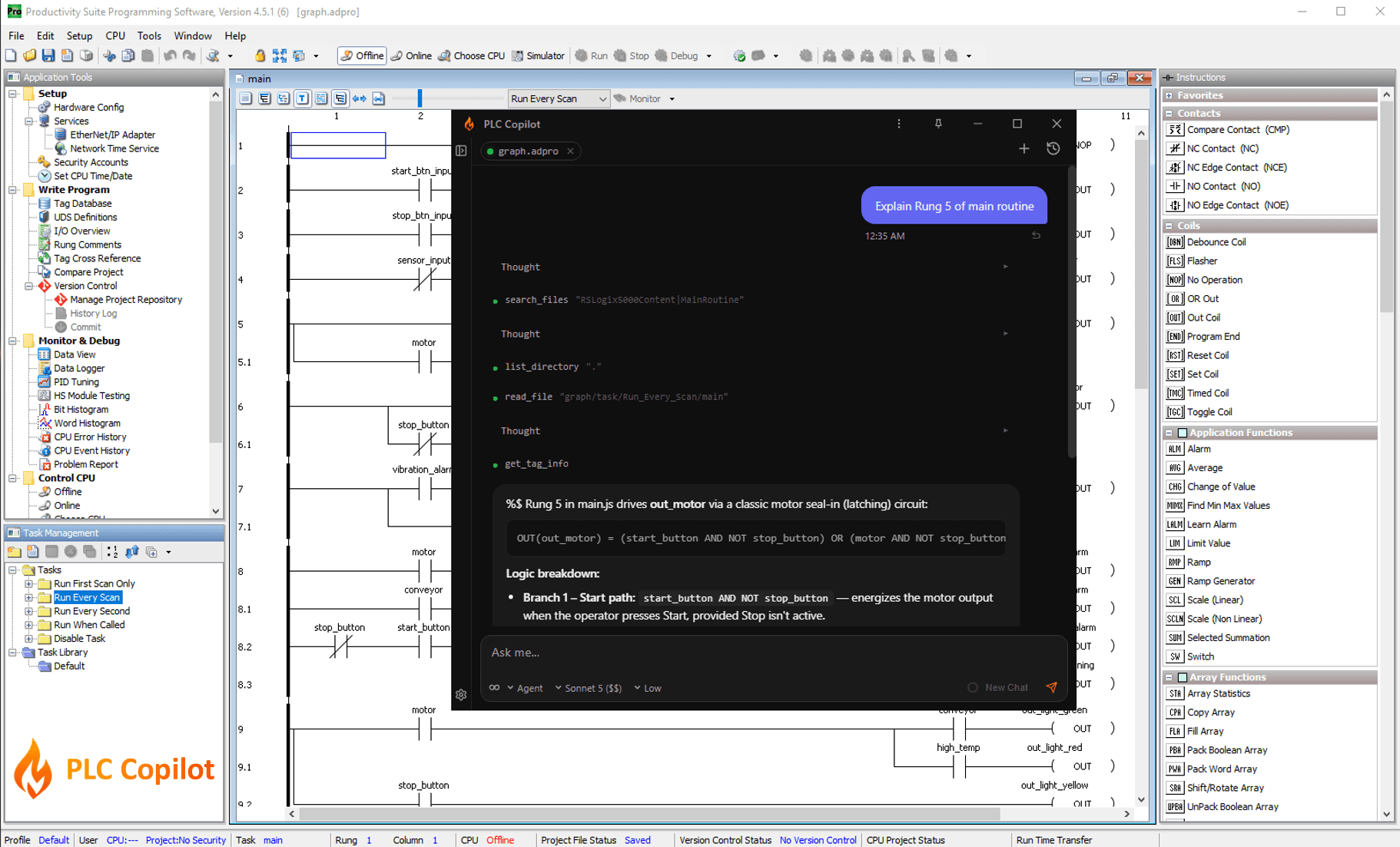The width and height of the screenshot is (1400, 847).
Task: Click the Help menu
Action: [x=235, y=35]
